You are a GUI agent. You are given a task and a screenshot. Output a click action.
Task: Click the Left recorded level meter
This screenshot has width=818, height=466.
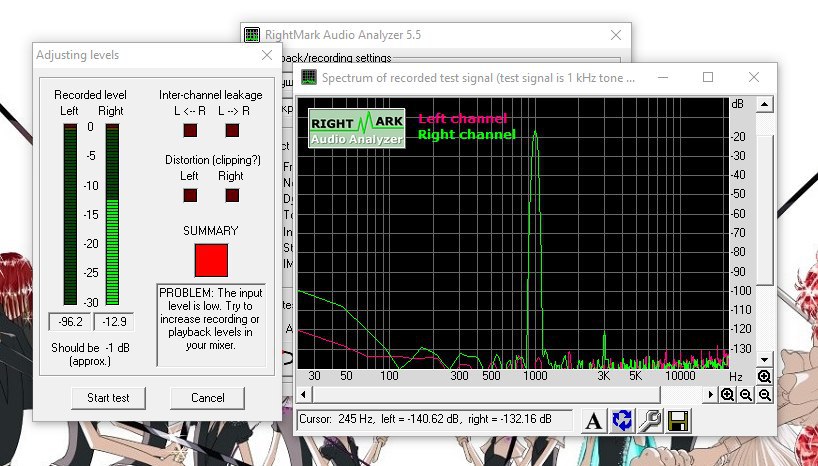point(70,214)
